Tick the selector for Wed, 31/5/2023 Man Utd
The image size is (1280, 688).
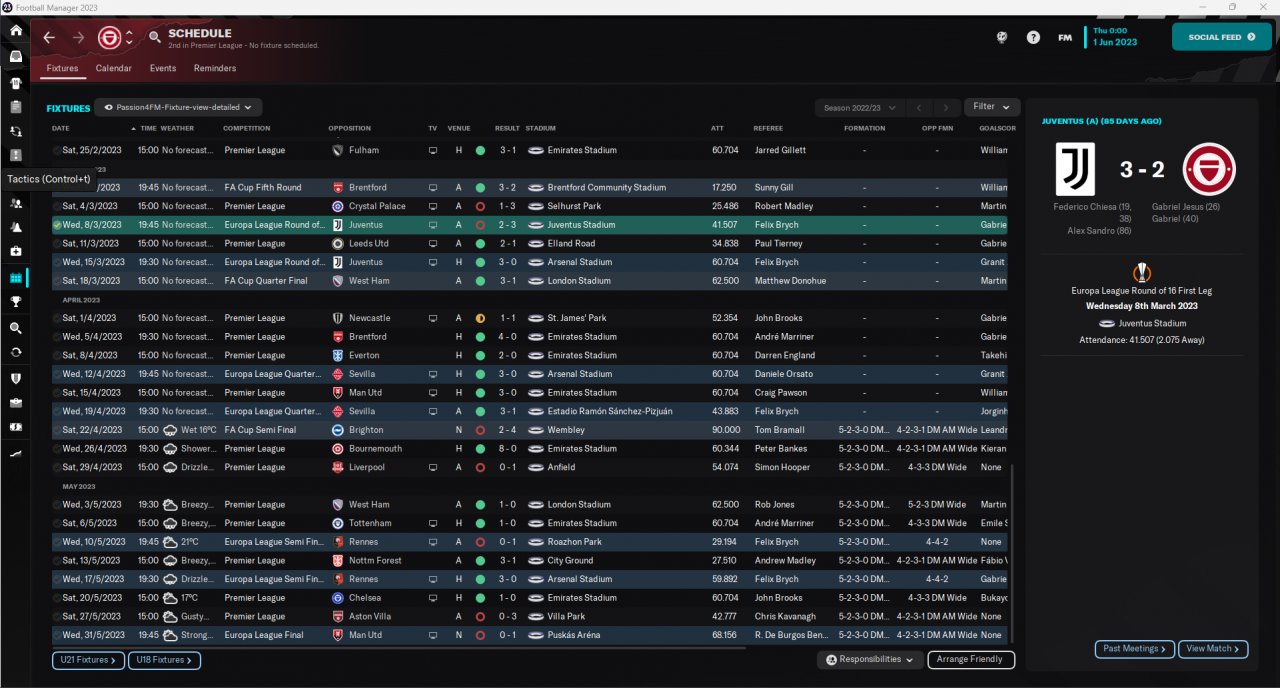pos(57,635)
